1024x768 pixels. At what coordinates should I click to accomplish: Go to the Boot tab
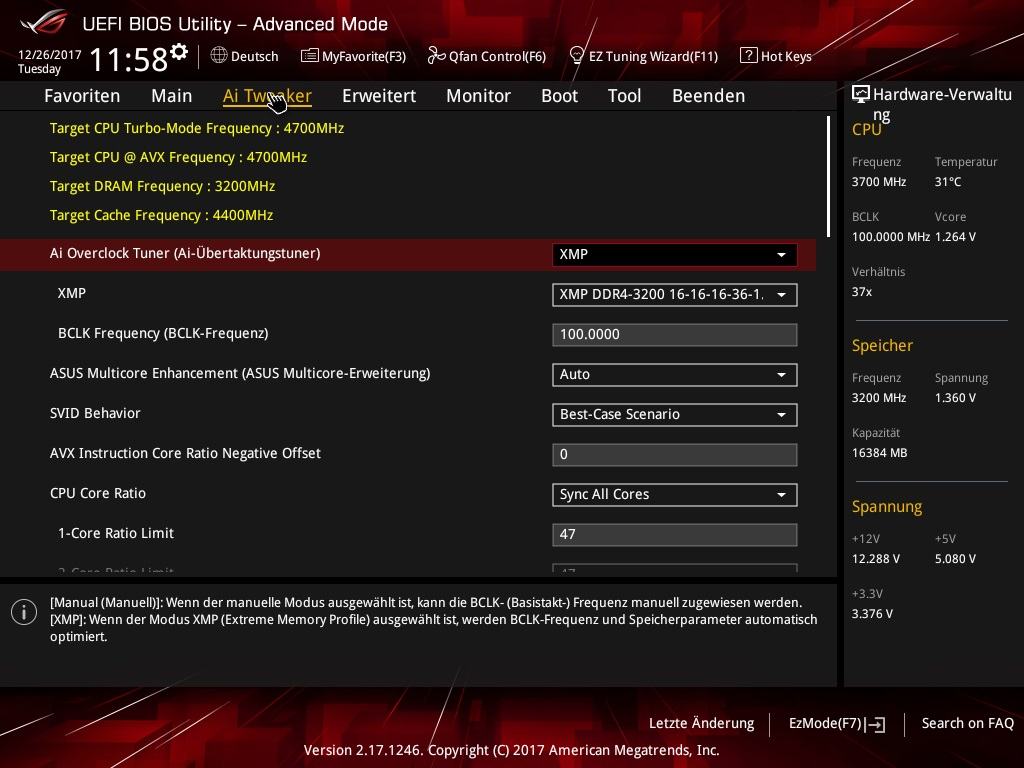click(560, 96)
